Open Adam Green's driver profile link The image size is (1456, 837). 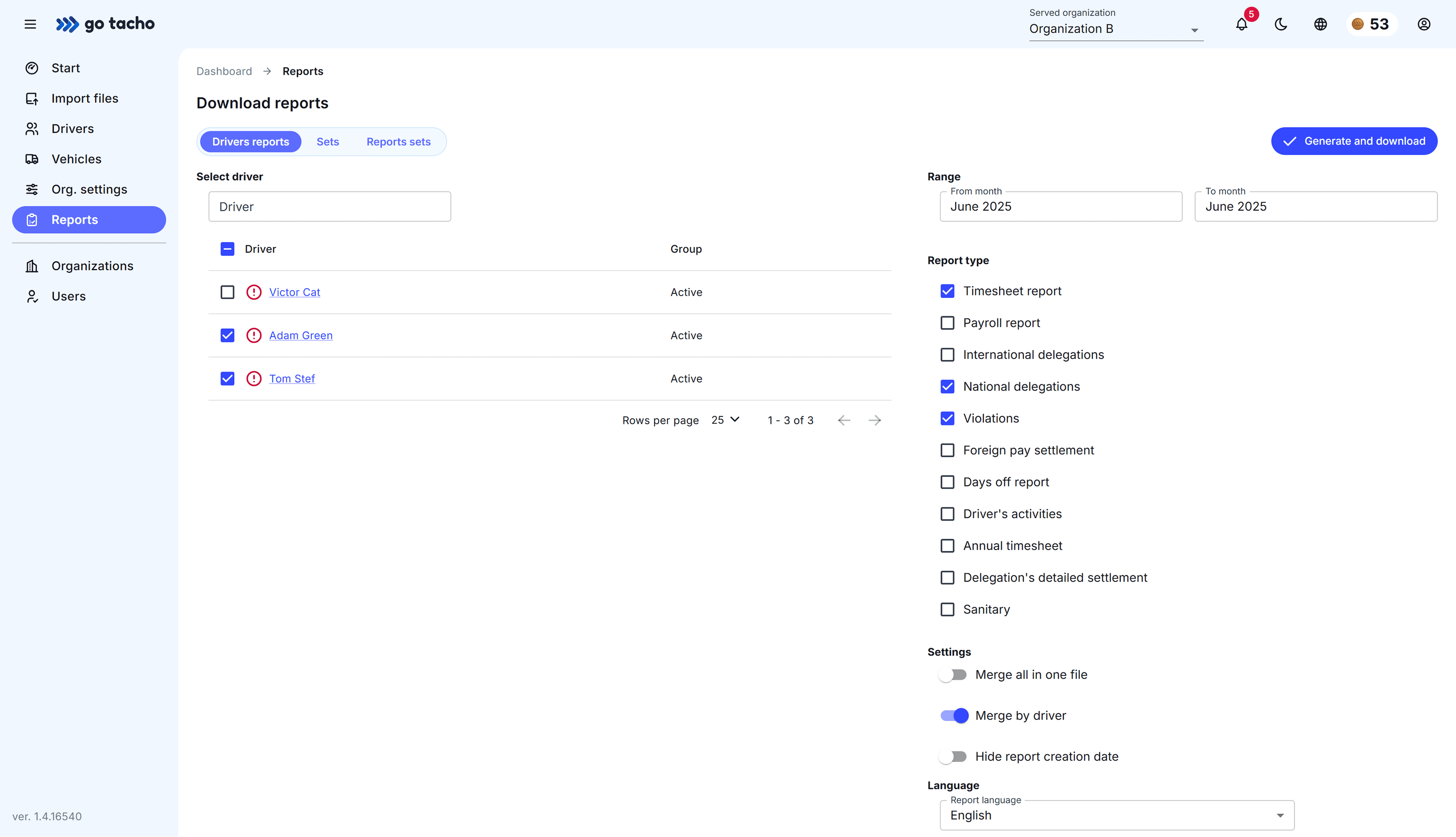[x=301, y=335]
